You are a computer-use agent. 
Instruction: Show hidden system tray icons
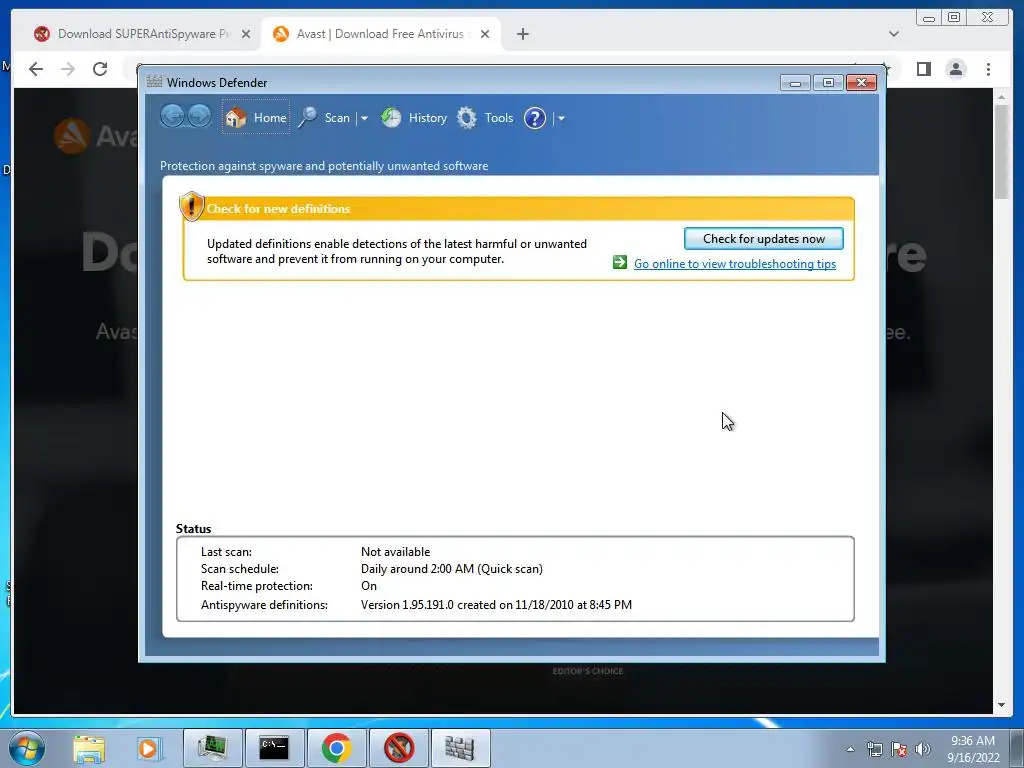tap(850, 749)
